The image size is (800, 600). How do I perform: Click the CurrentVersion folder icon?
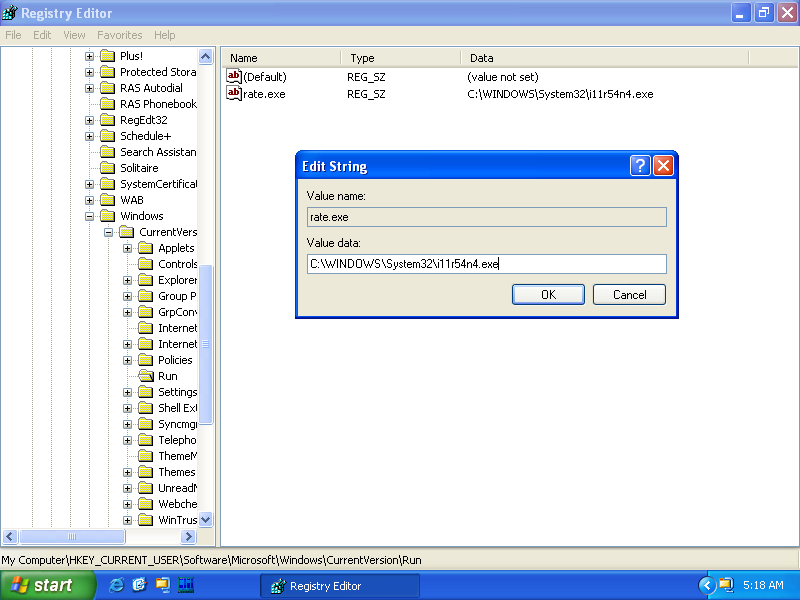pyautogui.click(x=127, y=232)
